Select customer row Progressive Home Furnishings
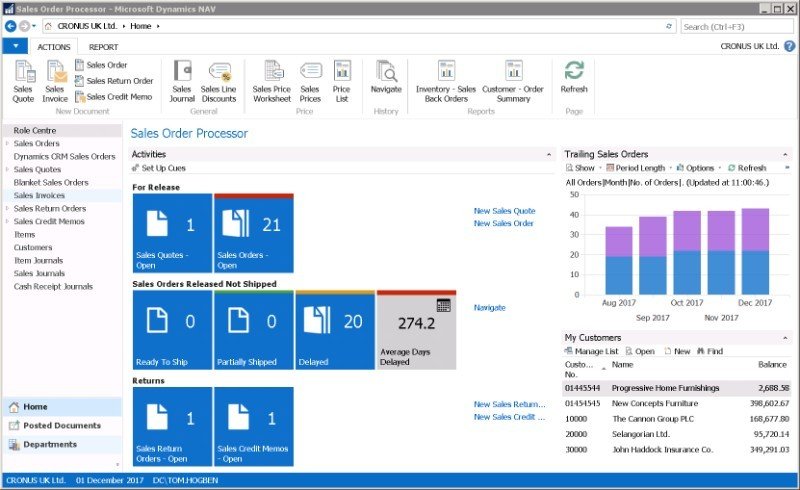800x490 pixels. click(677, 388)
